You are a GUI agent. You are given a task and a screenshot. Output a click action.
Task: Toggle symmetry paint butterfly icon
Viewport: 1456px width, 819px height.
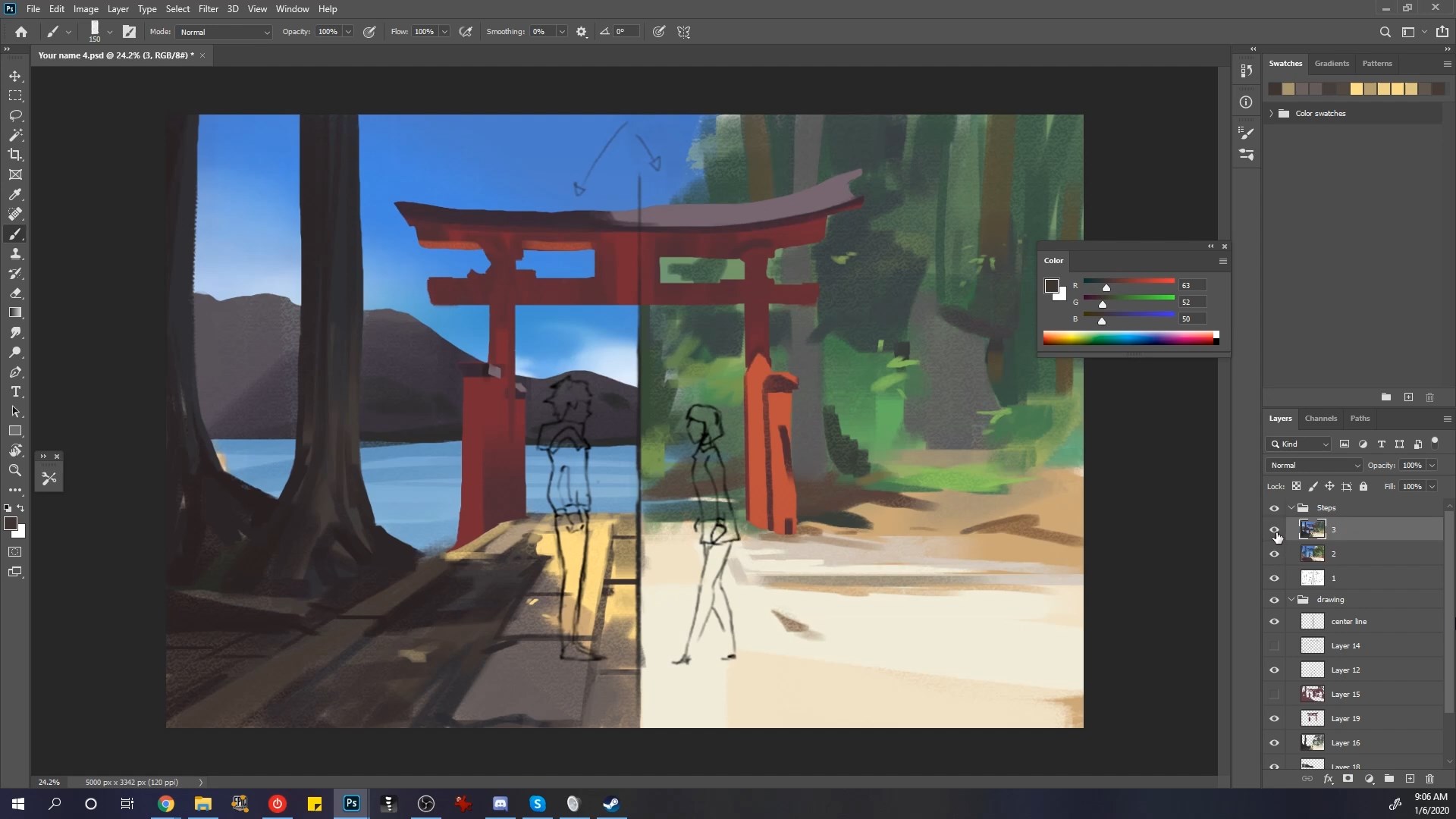point(684,32)
